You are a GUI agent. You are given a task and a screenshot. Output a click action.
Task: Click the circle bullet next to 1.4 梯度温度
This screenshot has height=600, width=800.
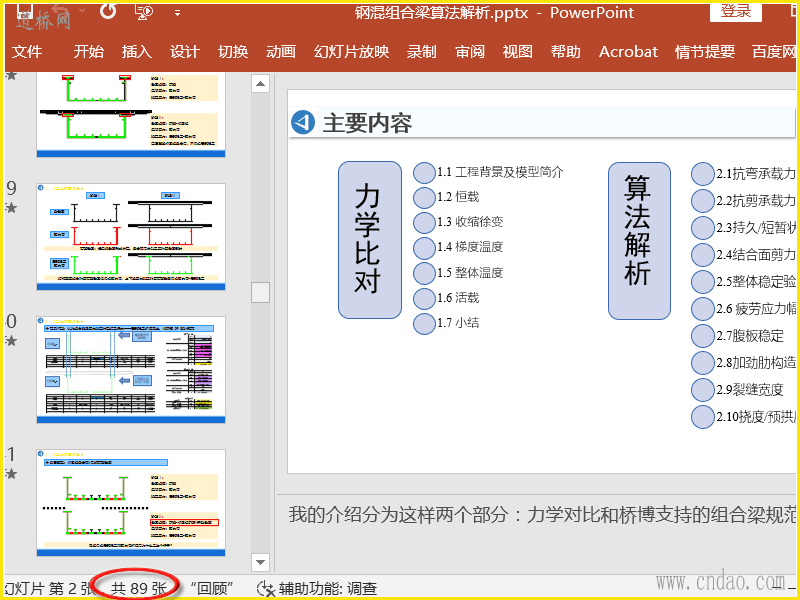coord(424,247)
